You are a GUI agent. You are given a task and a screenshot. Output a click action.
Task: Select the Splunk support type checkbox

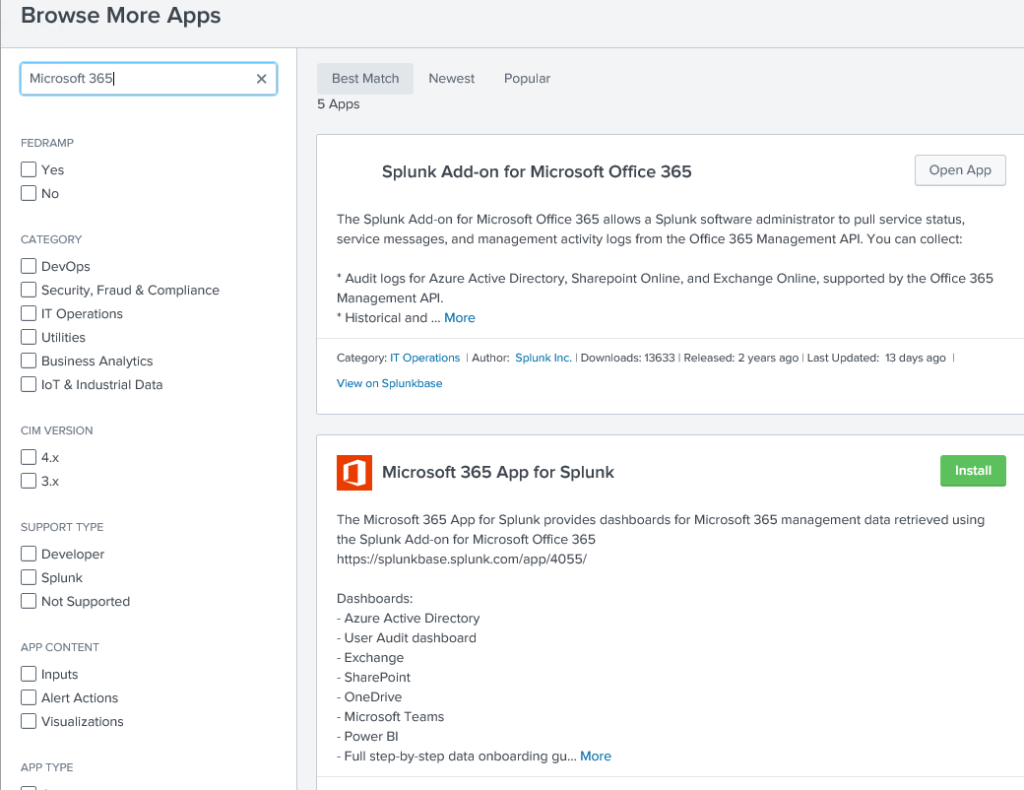pyautogui.click(x=28, y=578)
